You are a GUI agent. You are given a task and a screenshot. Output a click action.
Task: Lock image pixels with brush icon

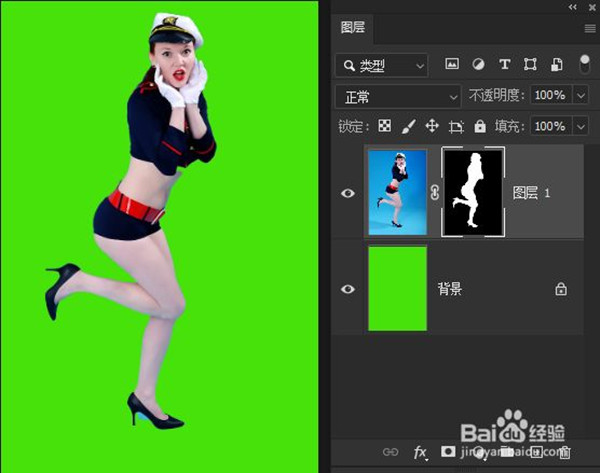pos(408,127)
